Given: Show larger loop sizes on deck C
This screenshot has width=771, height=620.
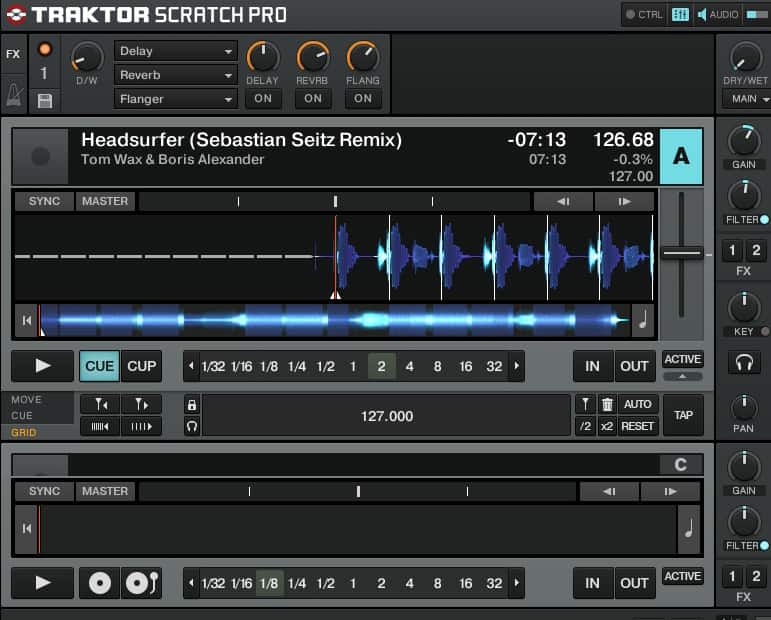Looking at the screenshot, I should (x=516, y=583).
